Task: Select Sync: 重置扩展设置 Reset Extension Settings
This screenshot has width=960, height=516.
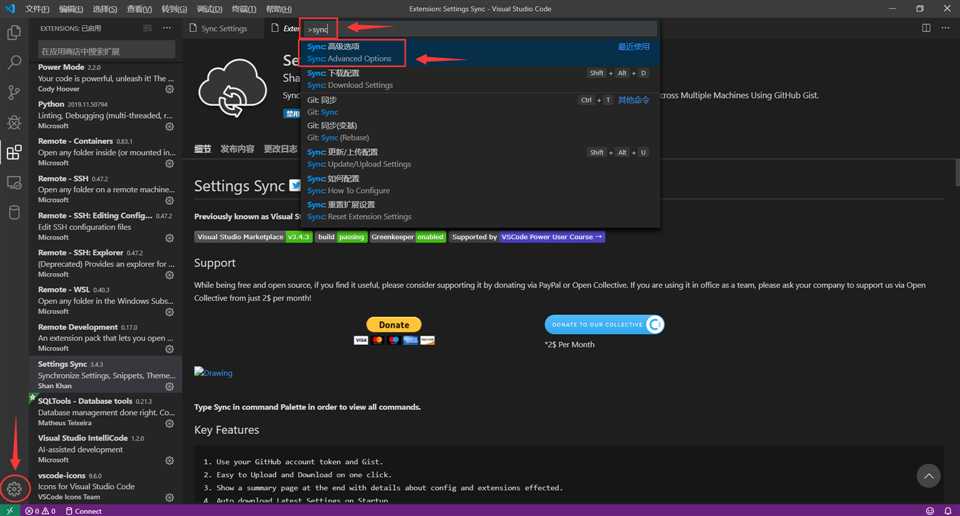Action: [480, 211]
